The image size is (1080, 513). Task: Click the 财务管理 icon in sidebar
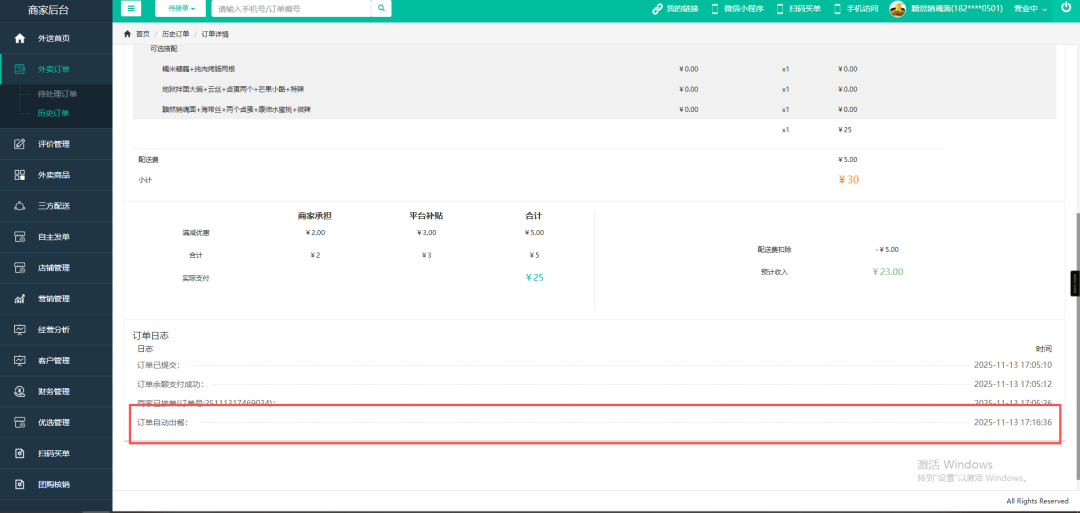(x=19, y=392)
